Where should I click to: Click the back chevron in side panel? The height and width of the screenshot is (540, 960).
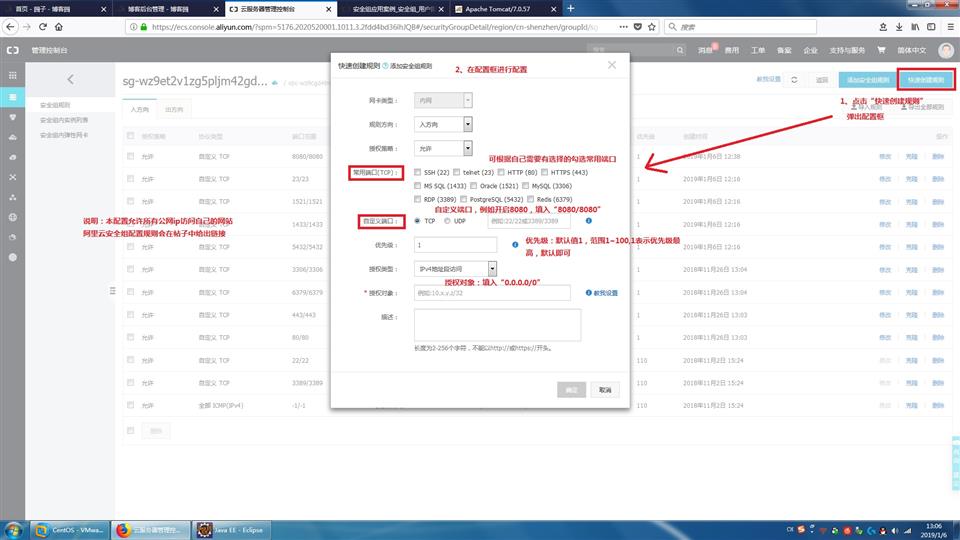(70, 79)
